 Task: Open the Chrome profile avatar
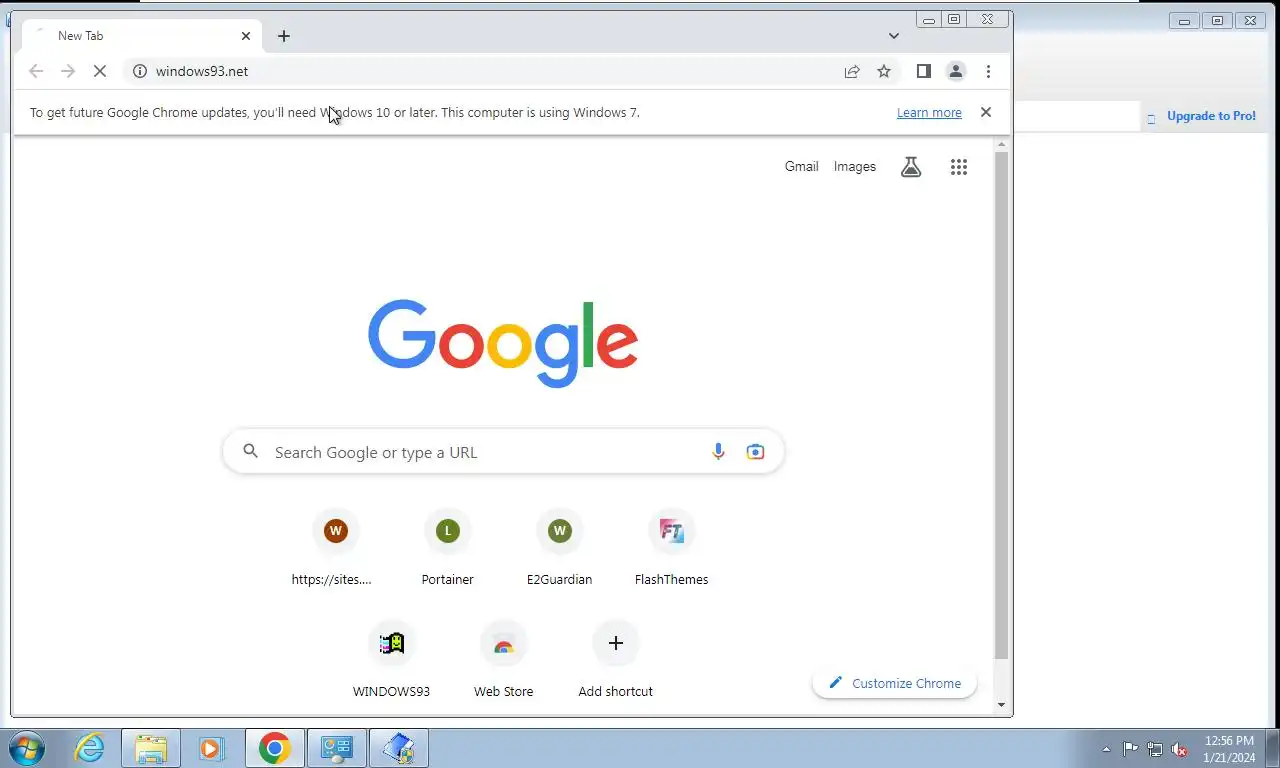click(x=956, y=71)
